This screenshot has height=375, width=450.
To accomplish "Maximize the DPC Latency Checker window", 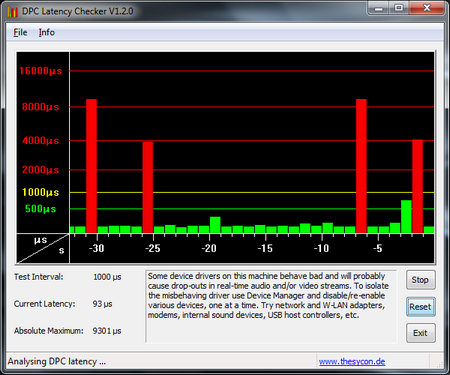I will (399, 8).
